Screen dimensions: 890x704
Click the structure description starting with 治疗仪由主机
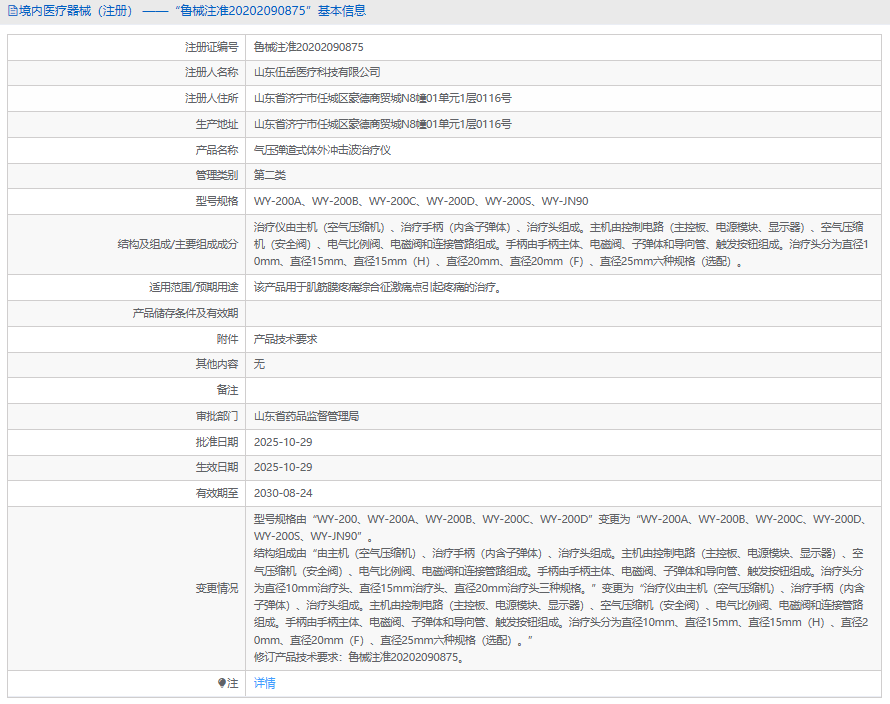[x=561, y=244]
